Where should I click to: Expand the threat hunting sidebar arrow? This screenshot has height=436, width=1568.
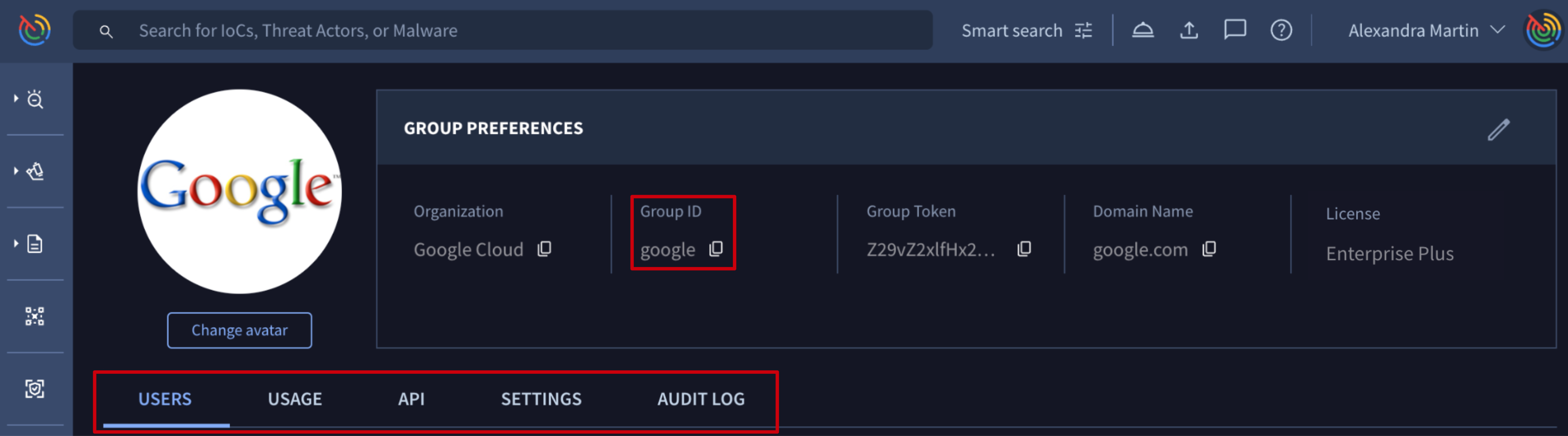[x=16, y=98]
